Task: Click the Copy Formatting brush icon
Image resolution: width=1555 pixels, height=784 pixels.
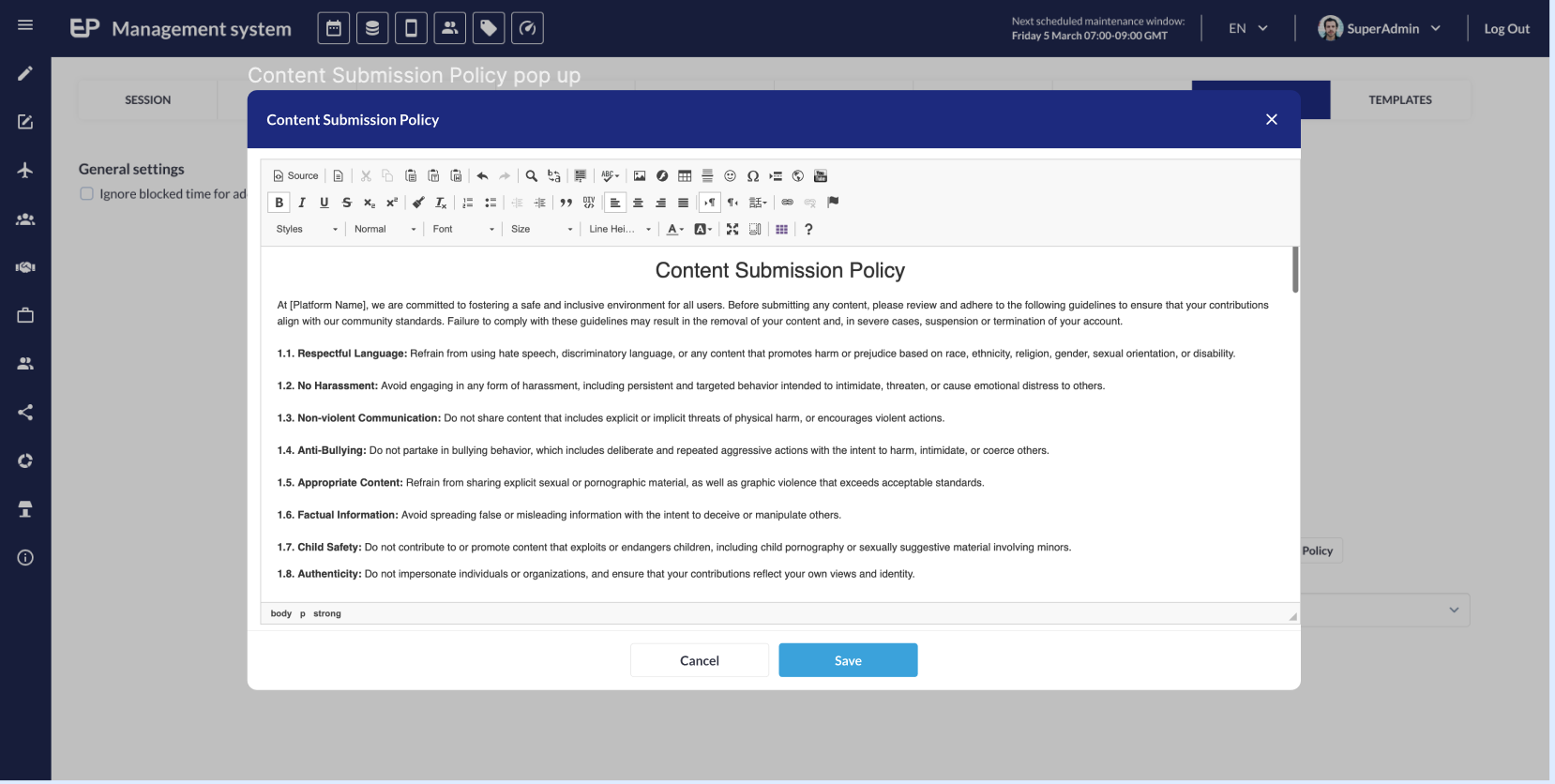Action: pyautogui.click(x=418, y=203)
